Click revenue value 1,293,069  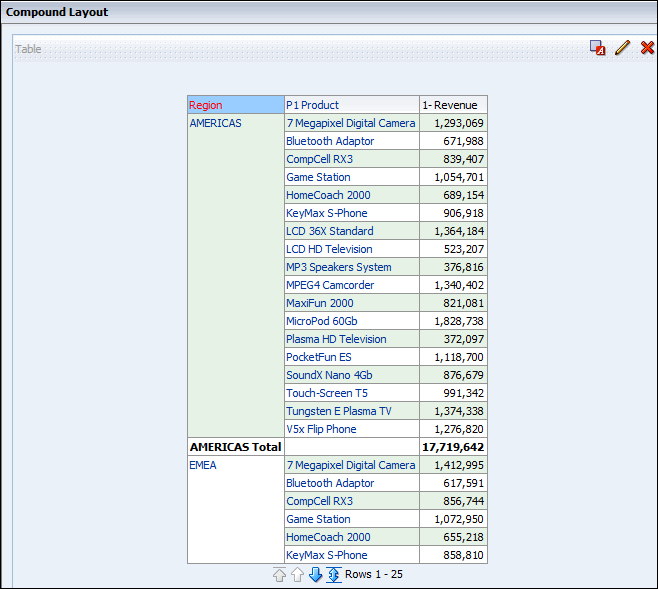(x=459, y=123)
